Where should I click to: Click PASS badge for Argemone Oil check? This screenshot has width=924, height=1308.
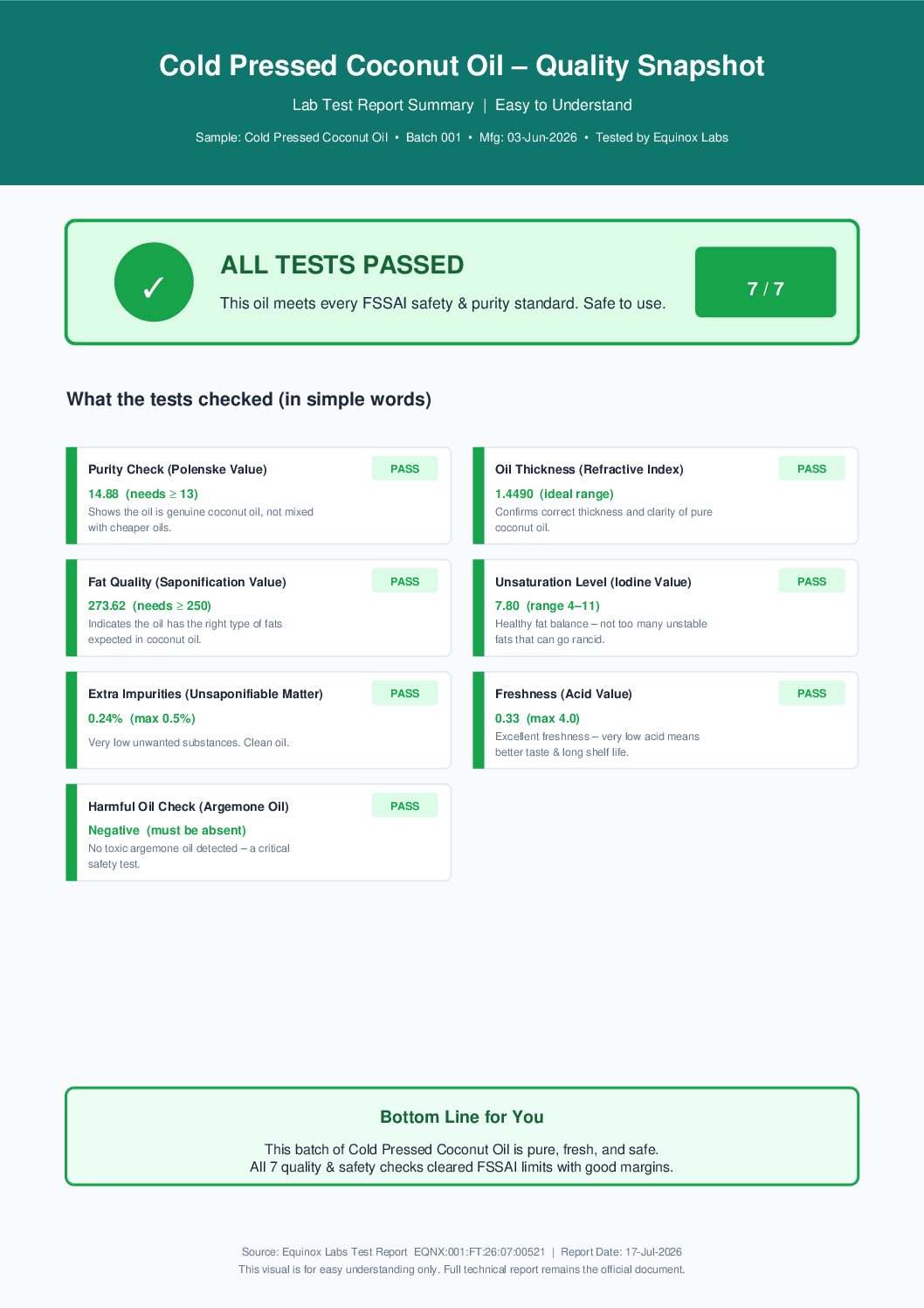[404, 806]
